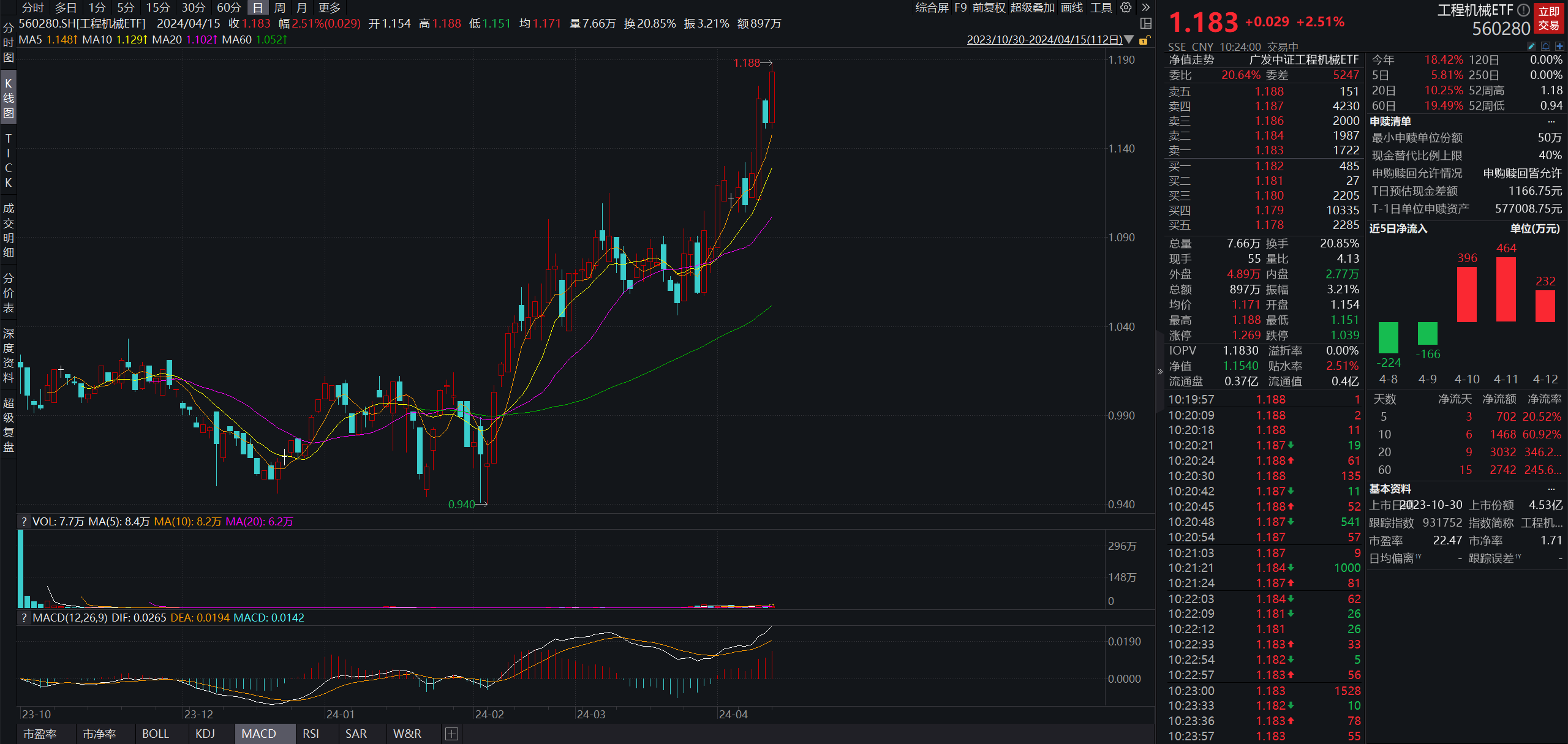Click the question mark icon next to VOL
The width and height of the screenshot is (1568, 744).
click(24, 521)
